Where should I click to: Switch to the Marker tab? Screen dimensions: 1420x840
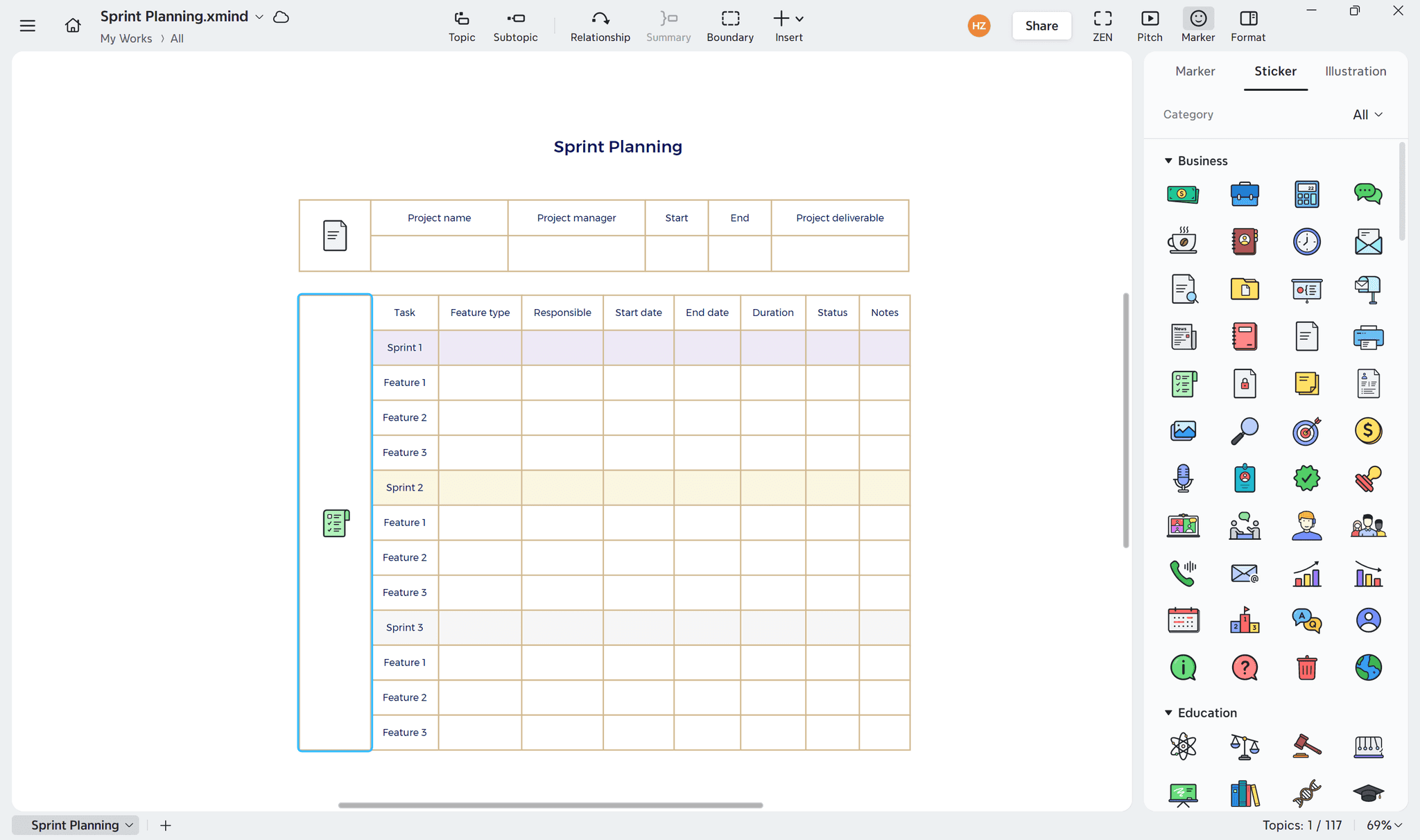(x=1195, y=71)
